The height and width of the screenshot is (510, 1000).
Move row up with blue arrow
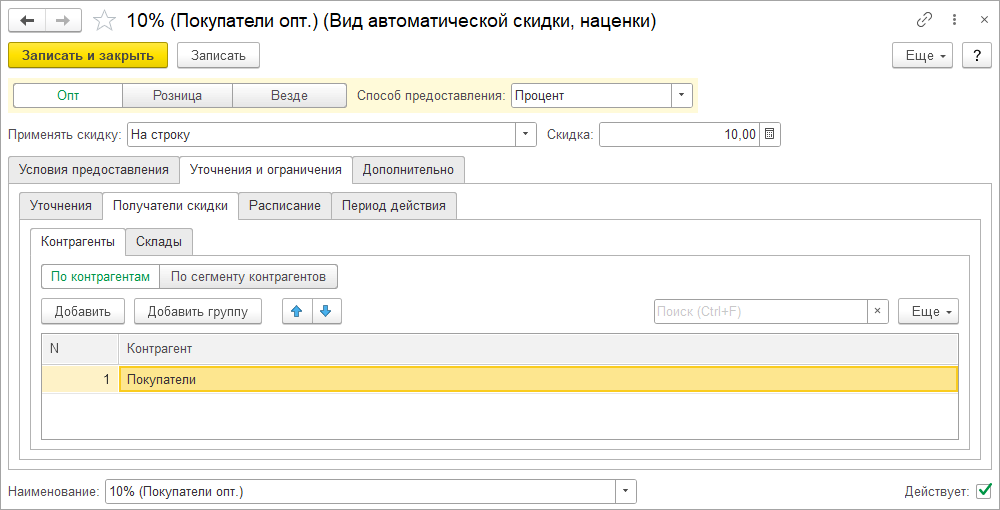297,311
